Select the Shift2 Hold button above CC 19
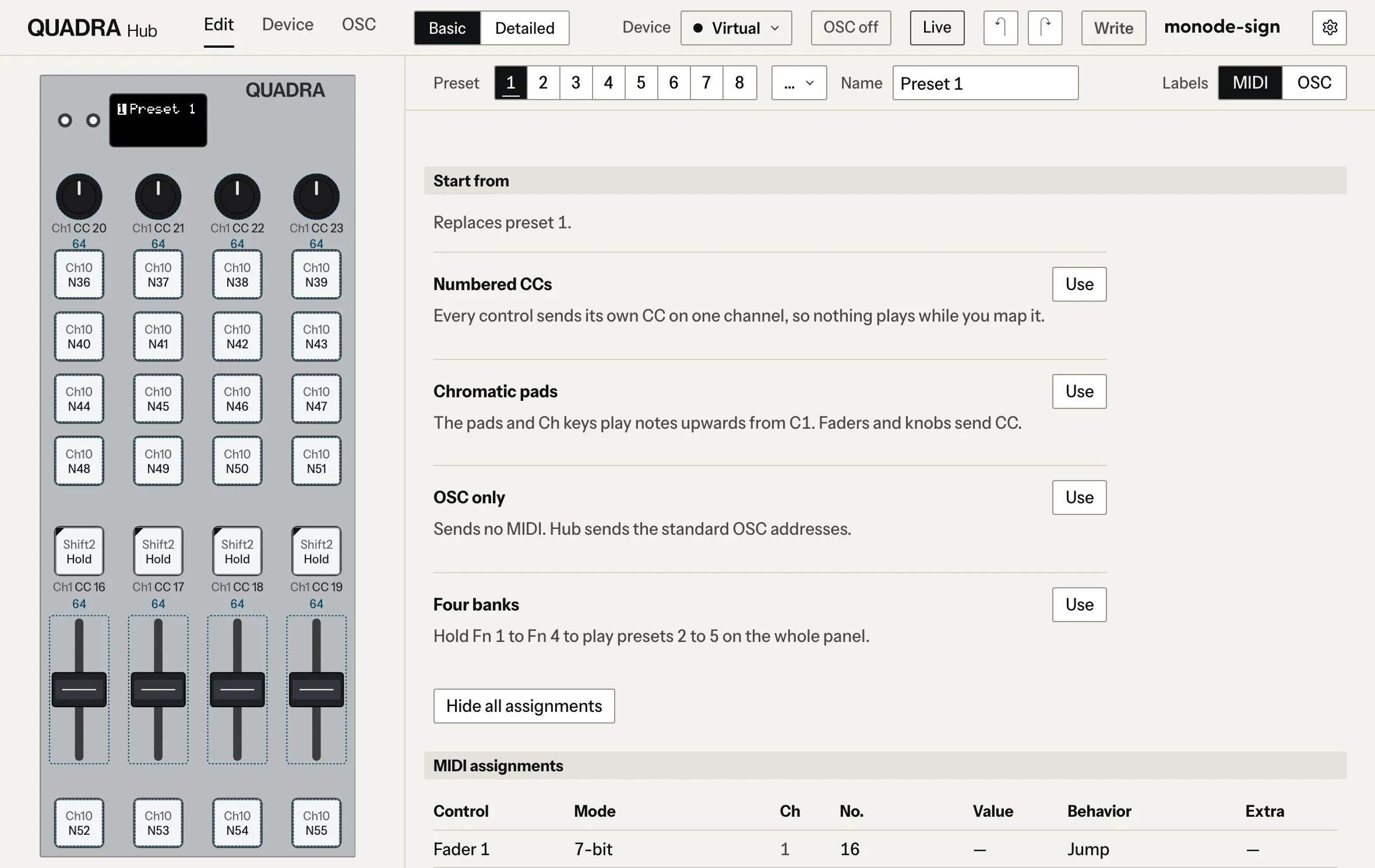 pos(316,551)
